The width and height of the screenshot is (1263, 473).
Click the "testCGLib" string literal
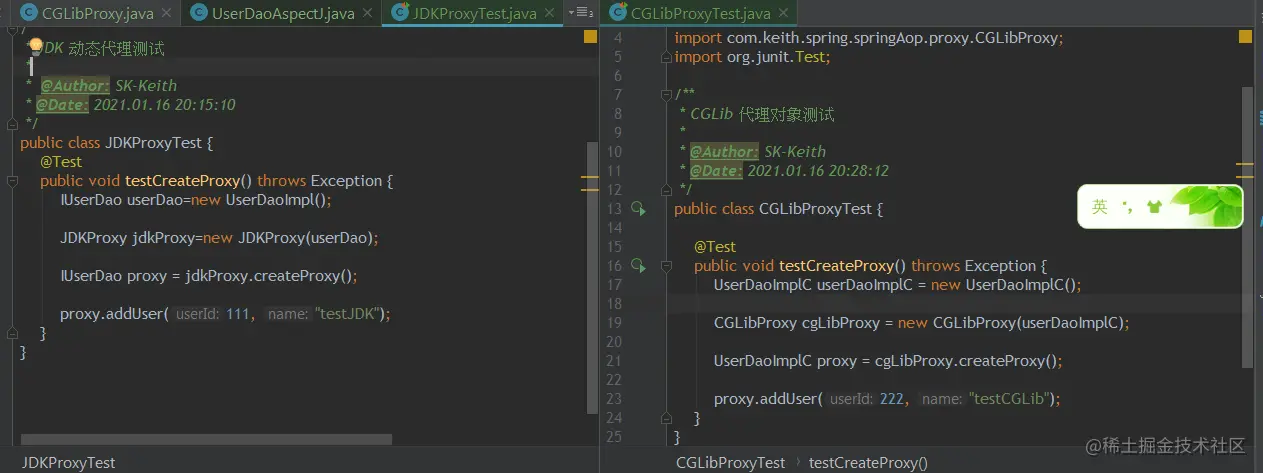tap(1010, 399)
